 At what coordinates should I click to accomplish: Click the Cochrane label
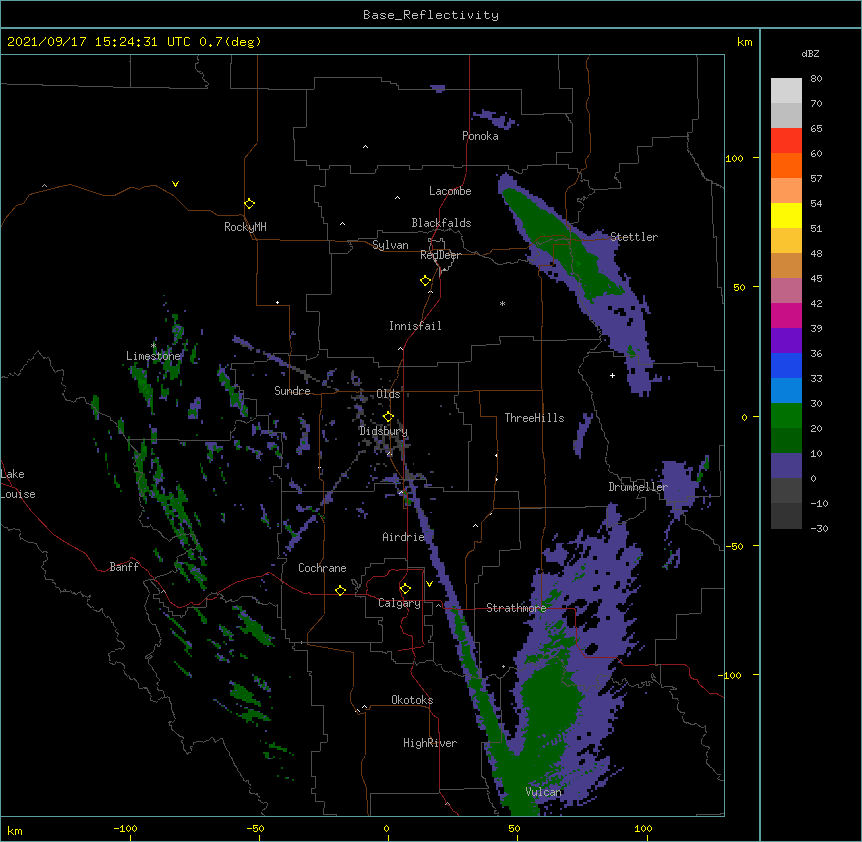(x=322, y=568)
